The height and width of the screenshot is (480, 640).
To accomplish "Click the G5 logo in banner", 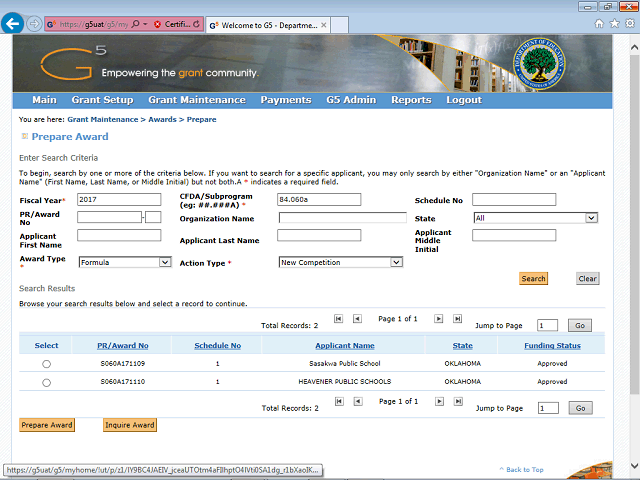I will pos(73,63).
